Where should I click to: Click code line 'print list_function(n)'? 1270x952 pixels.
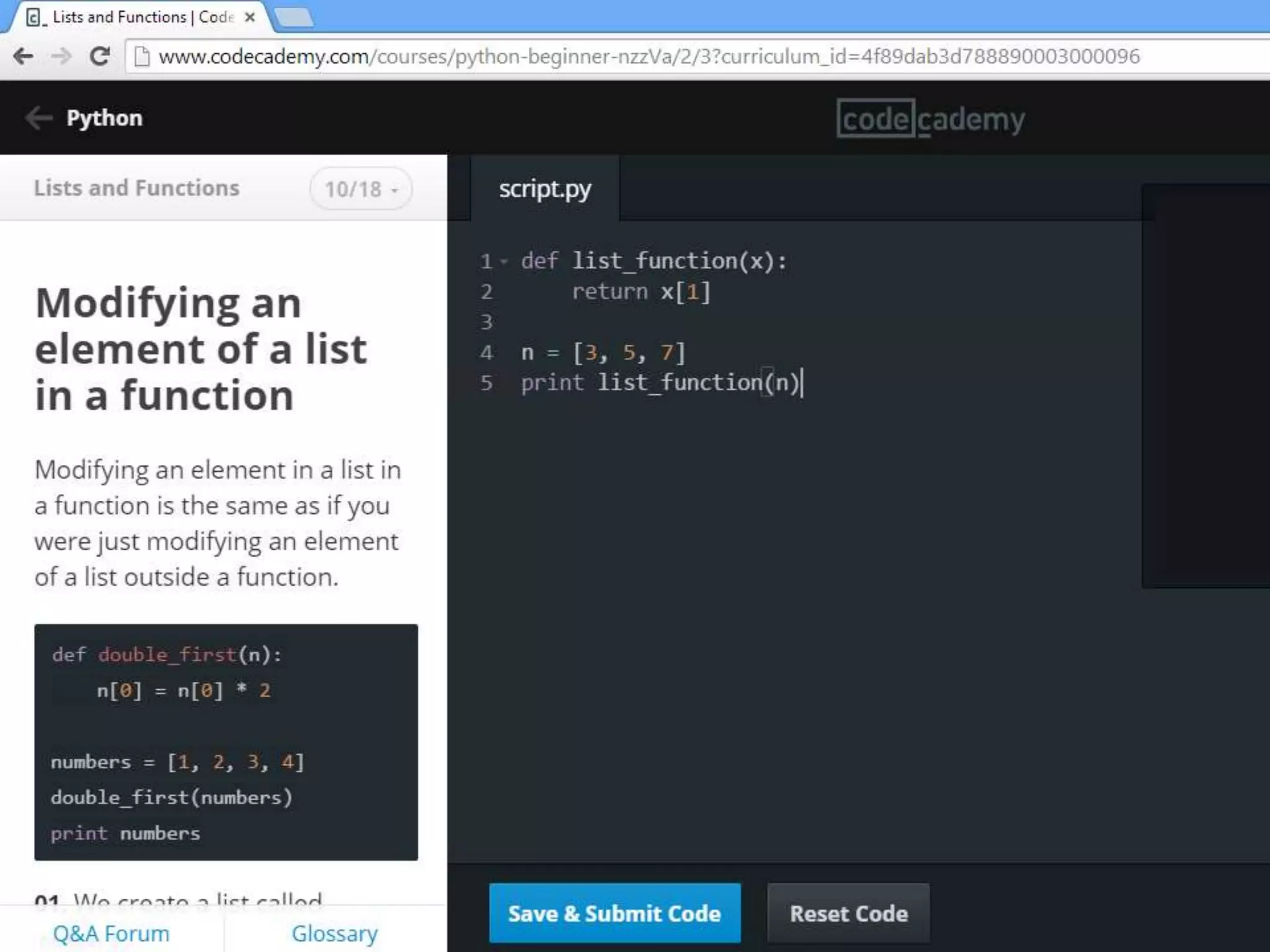[660, 382]
